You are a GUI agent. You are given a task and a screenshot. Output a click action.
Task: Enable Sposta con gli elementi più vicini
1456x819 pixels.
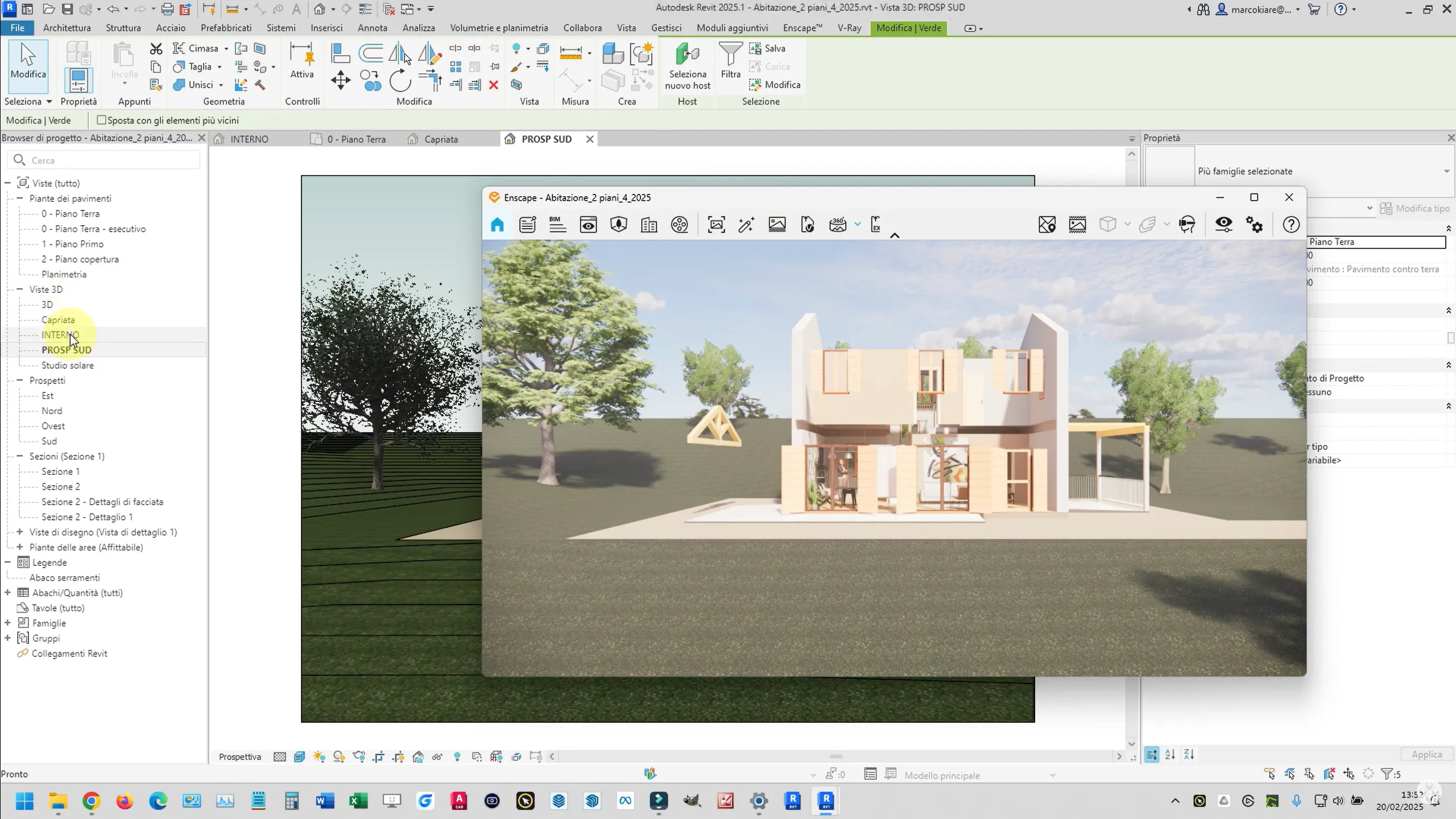[102, 120]
